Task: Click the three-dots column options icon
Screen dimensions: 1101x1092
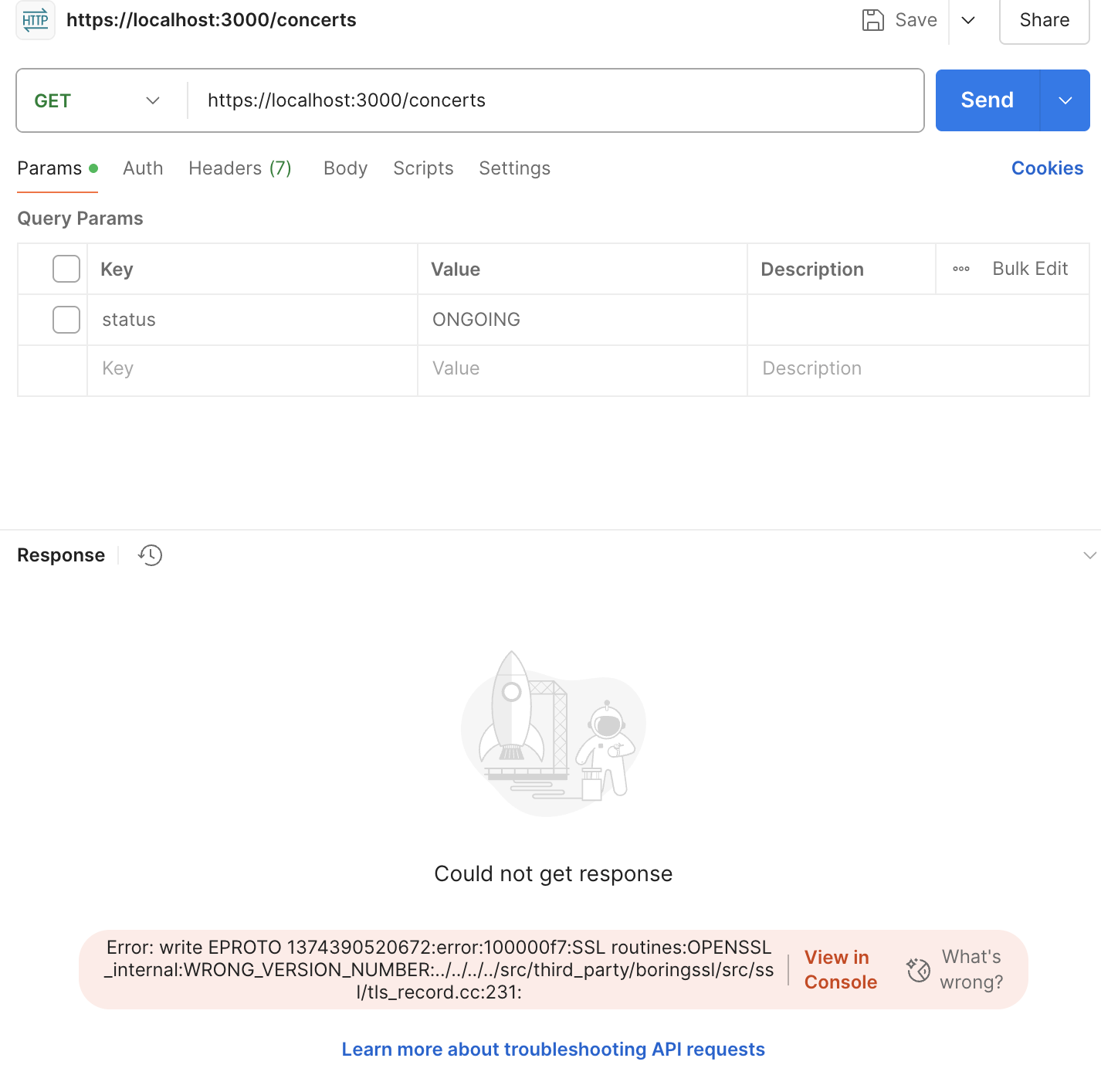Action: tap(961, 269)
